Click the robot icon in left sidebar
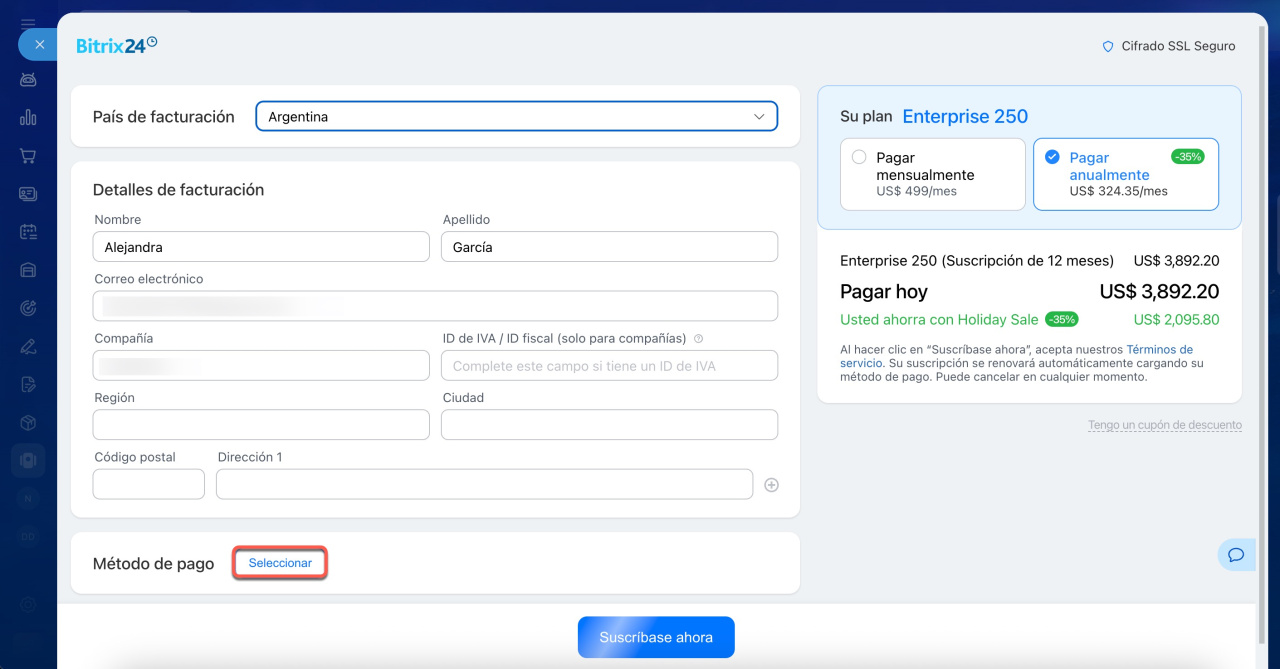 [28, 80]
